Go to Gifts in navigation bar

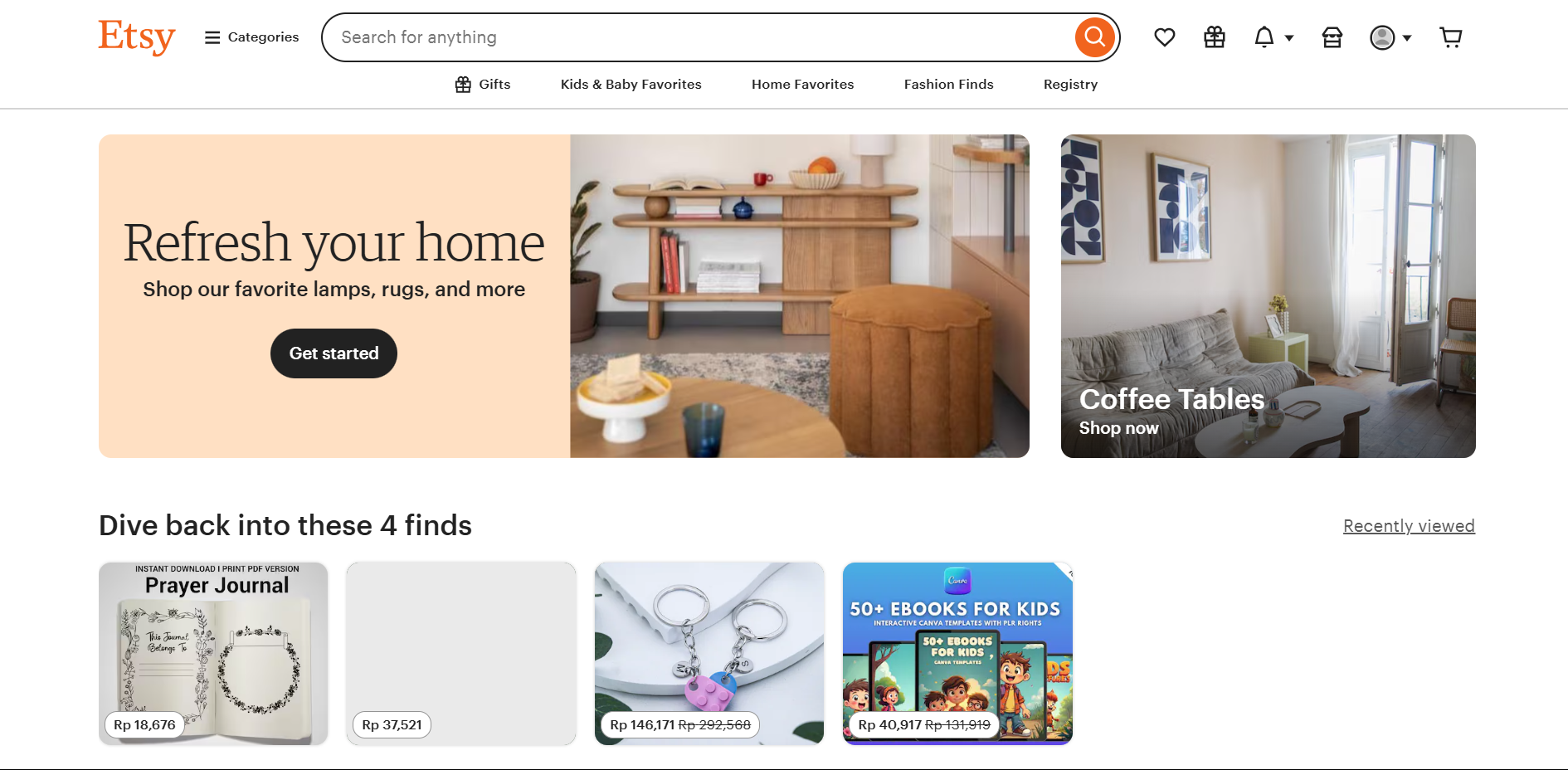[483, 84]
